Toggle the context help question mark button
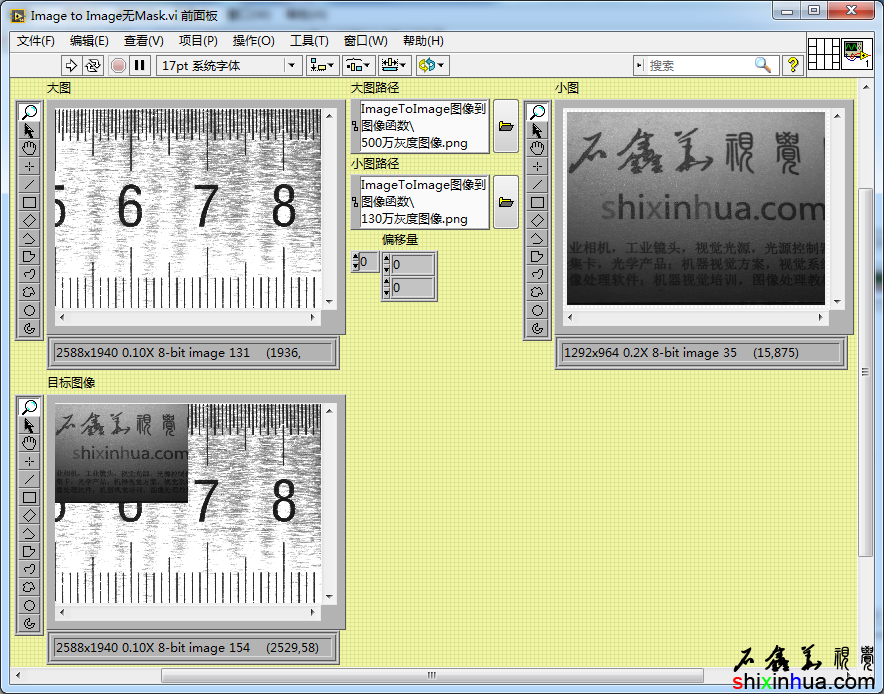This screenshot has height=694, width=884. pos(792,65)
